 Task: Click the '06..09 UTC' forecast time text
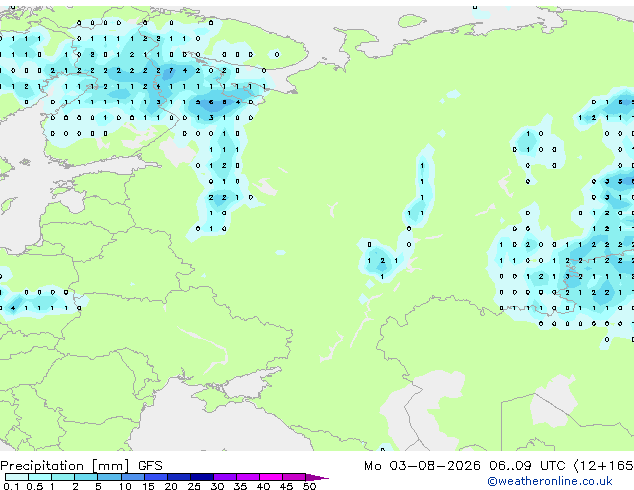pyautogui.click(x=527, y=466)
